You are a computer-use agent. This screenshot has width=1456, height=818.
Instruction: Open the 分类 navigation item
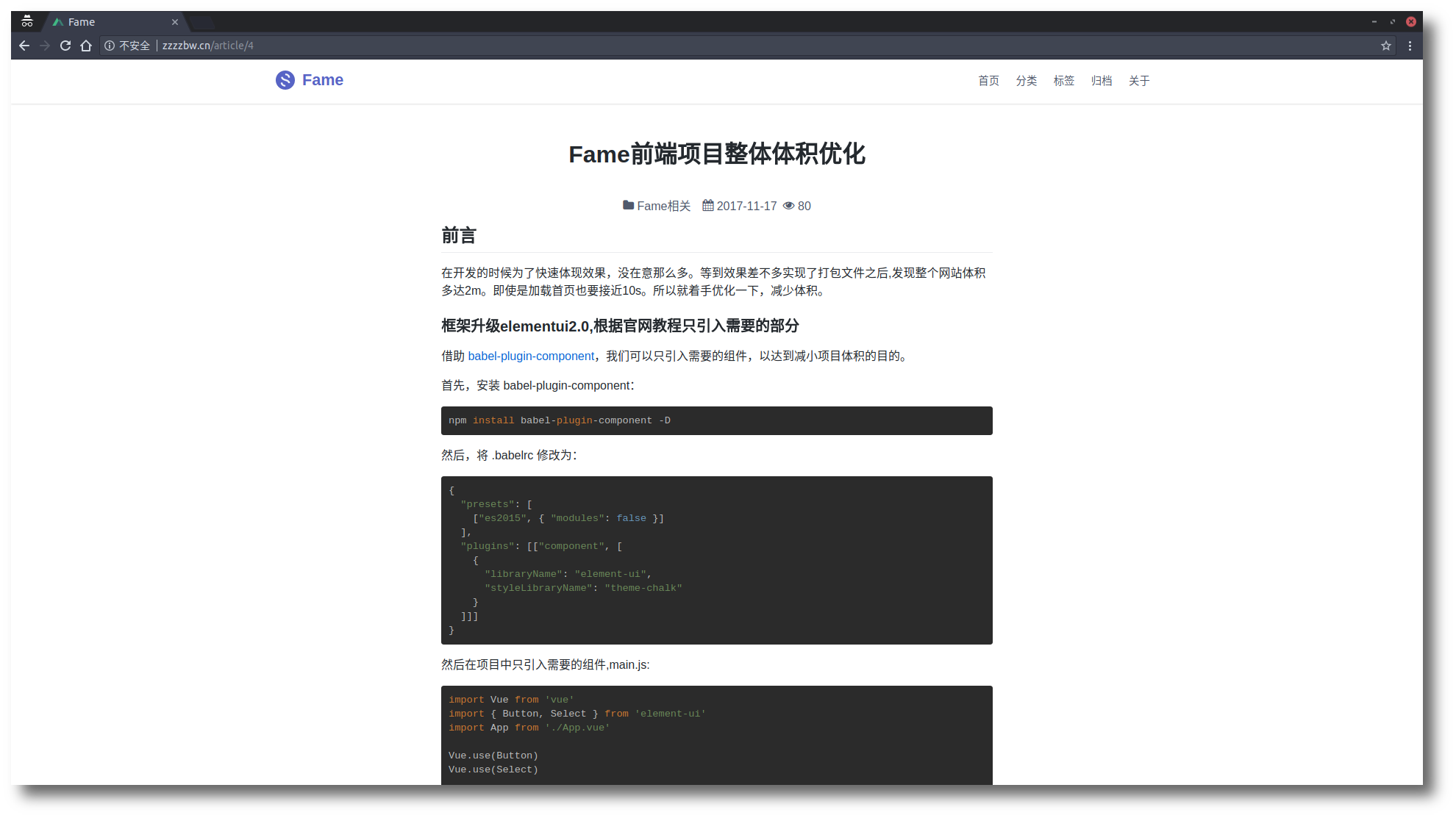(x=1026, y=81)
